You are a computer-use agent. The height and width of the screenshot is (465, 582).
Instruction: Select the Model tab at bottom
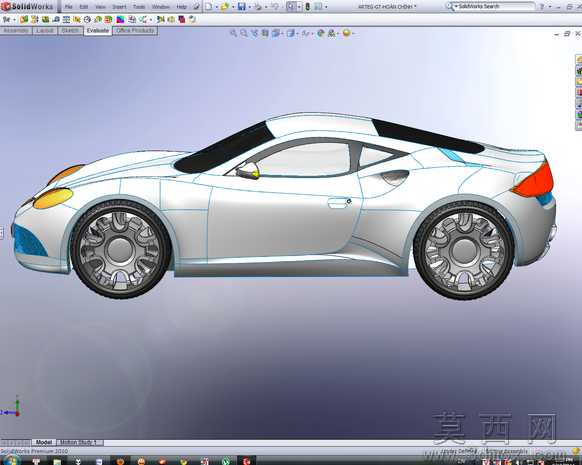point(44,442)
